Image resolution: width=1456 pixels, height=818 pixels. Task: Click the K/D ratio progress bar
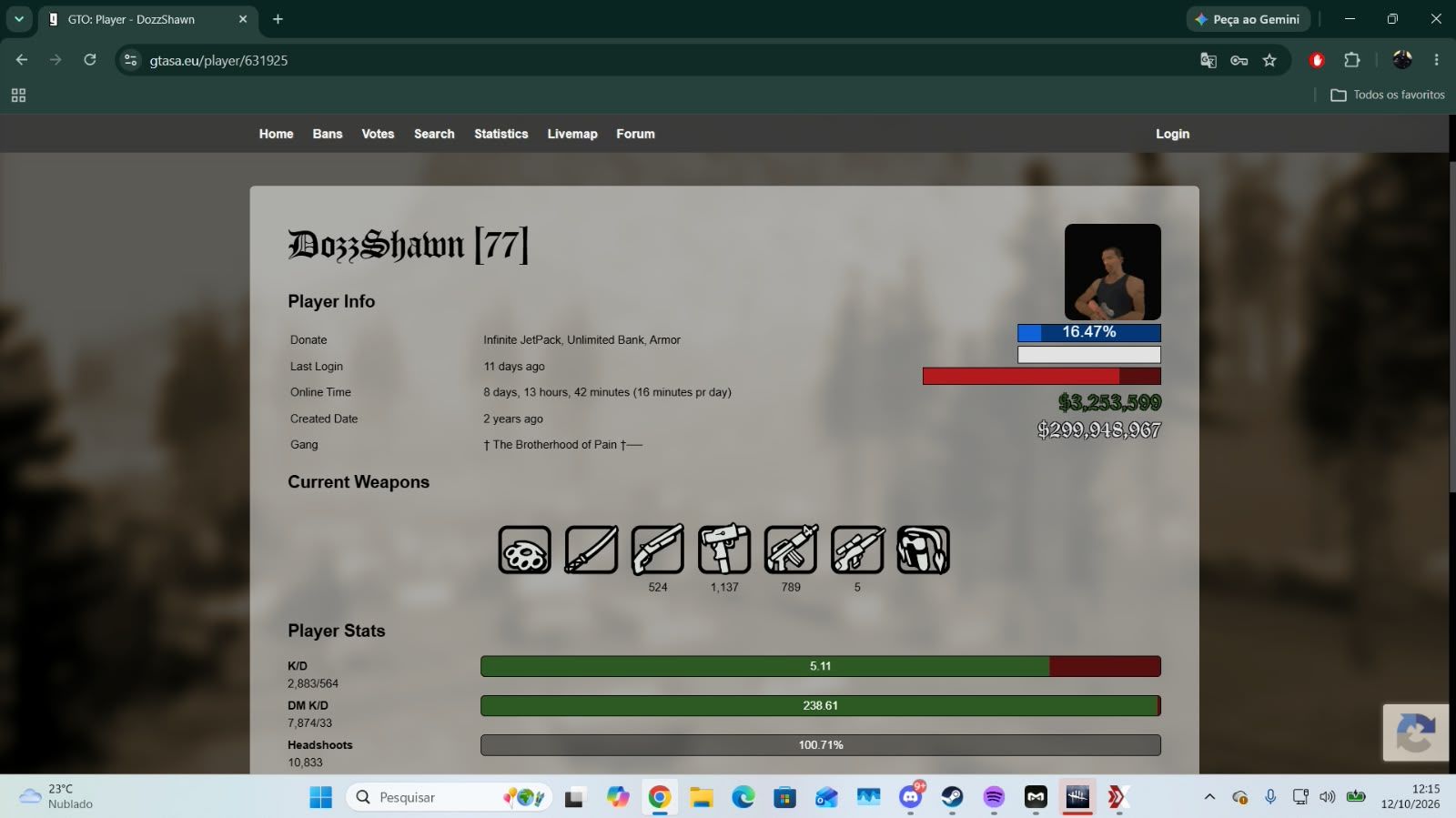(820, 666)
